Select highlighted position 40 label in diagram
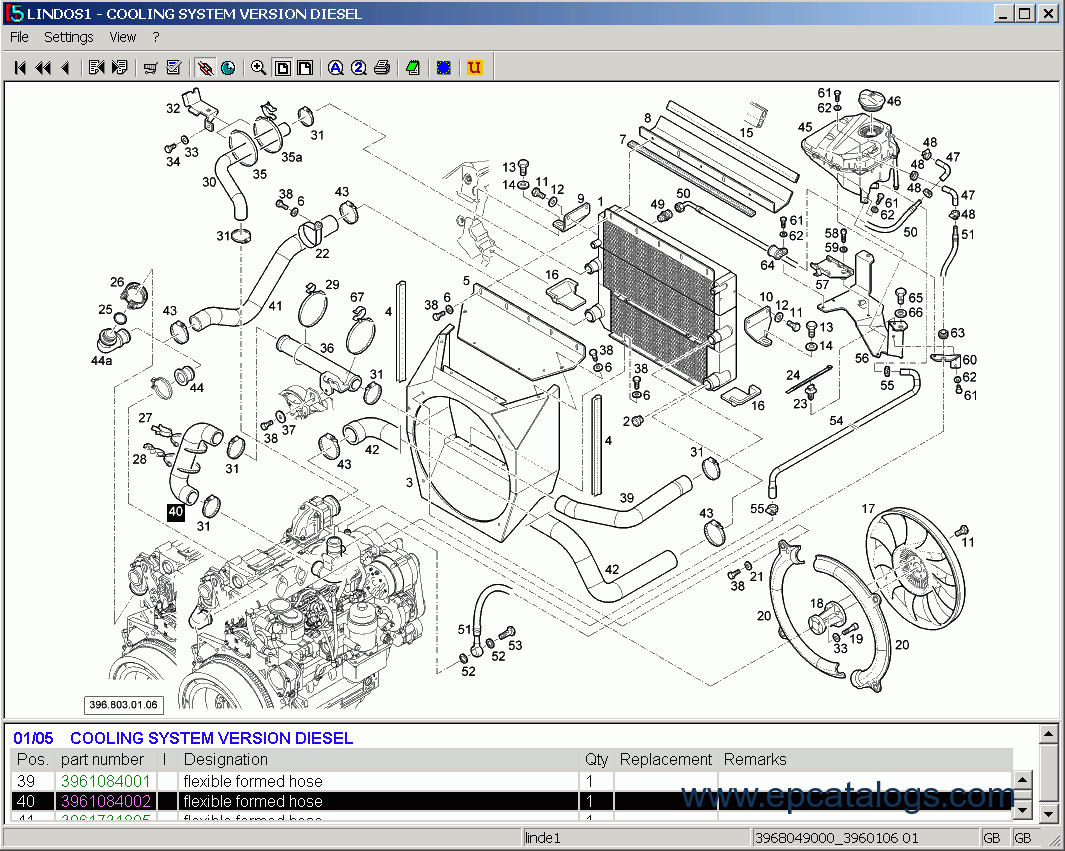This screenshot has height=851, width=1065. tap(176, 512)
